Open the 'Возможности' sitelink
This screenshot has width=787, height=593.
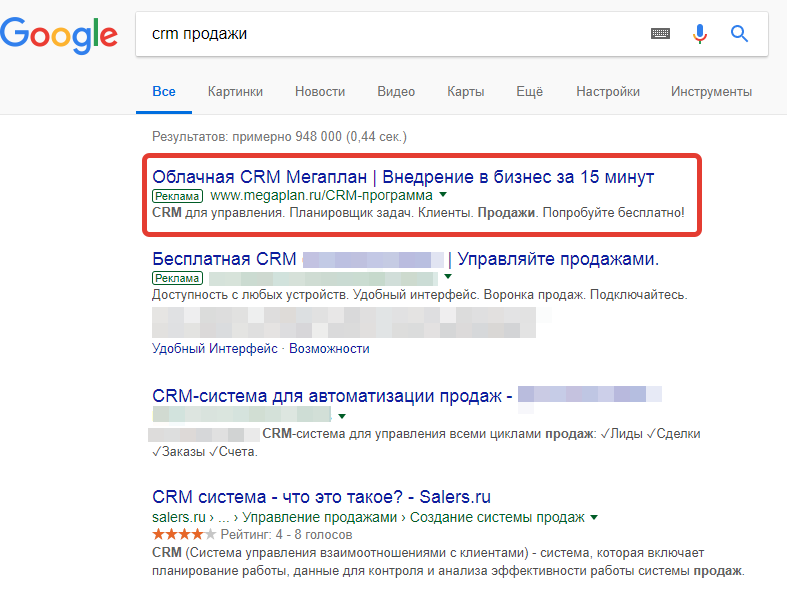(329, 348)
